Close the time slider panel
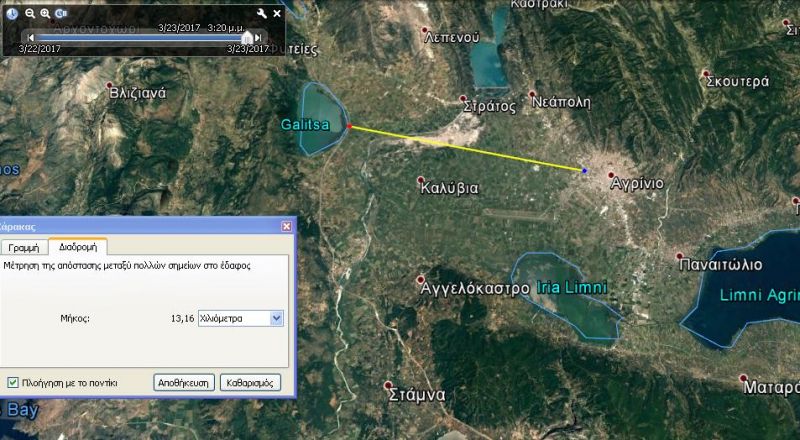Viewport: 800px width, 440px height. click(x=277, y=13)
